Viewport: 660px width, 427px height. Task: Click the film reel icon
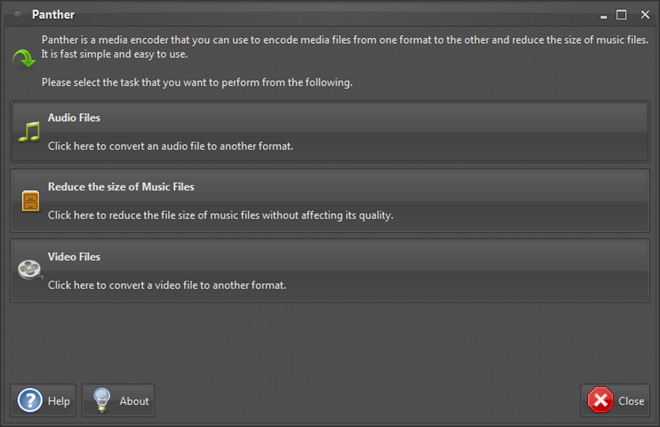point(30,270)
